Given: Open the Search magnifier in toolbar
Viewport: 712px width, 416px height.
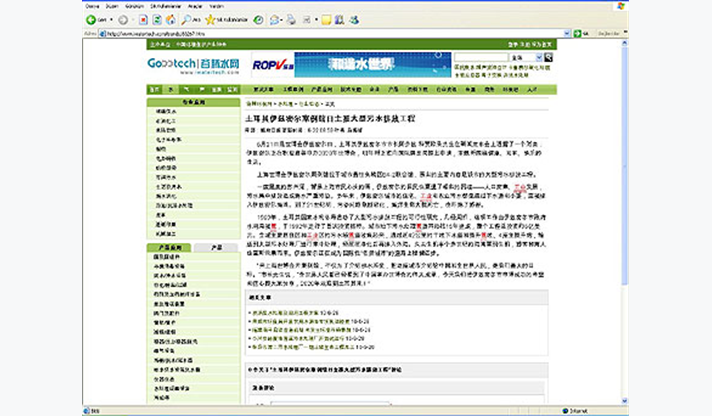Looking at the screenshot, I should (187, 19).
